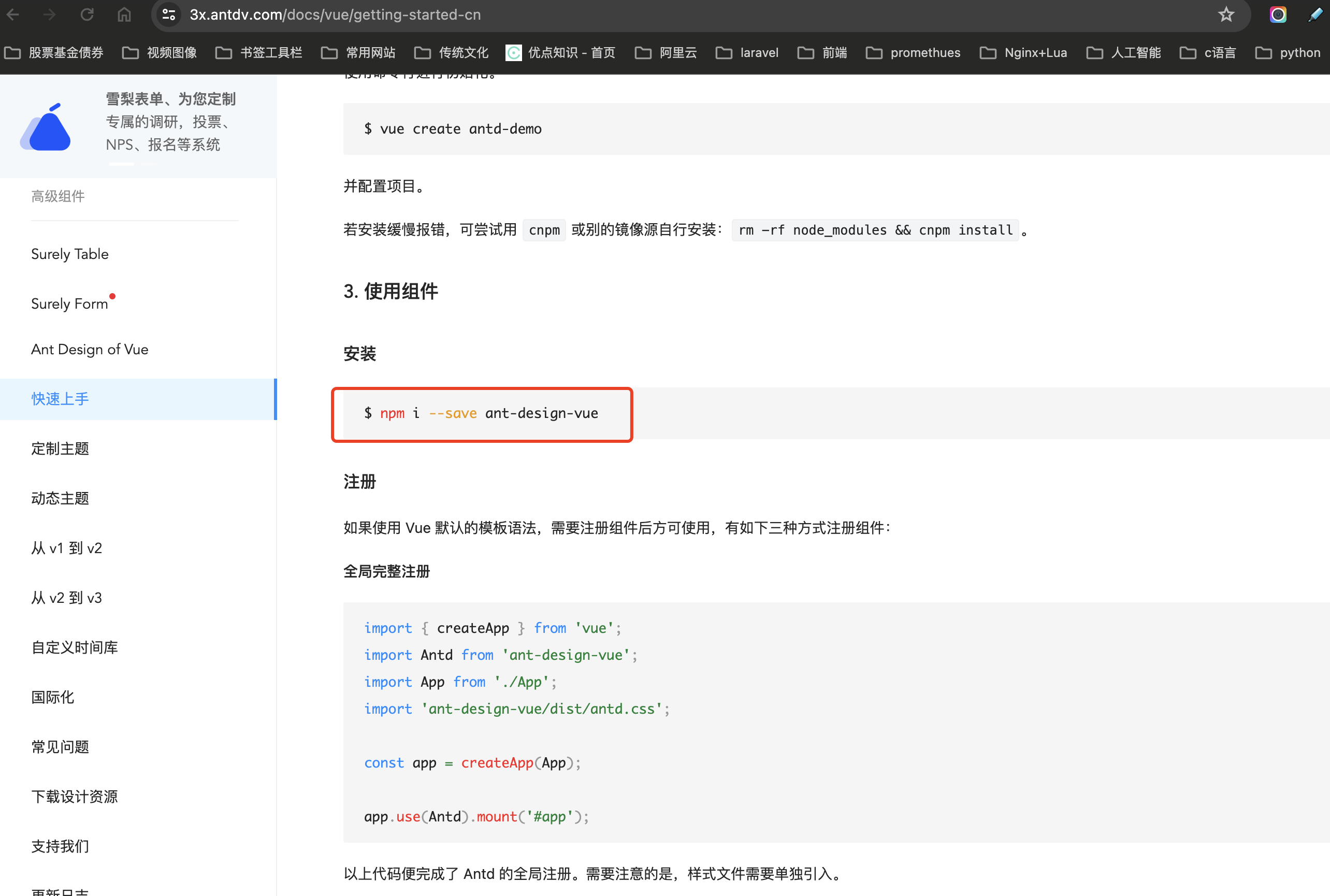Open 常见问题 sidebar item
1330x896 pixels.
pos(60,747)
